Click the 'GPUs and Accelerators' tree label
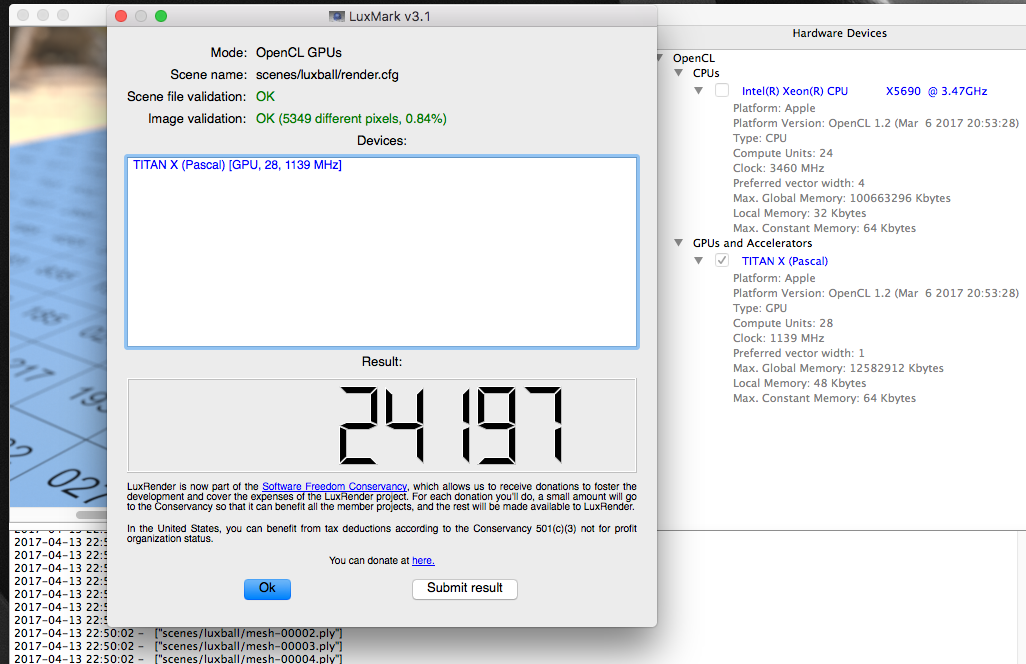 click(x=752, y=243)
